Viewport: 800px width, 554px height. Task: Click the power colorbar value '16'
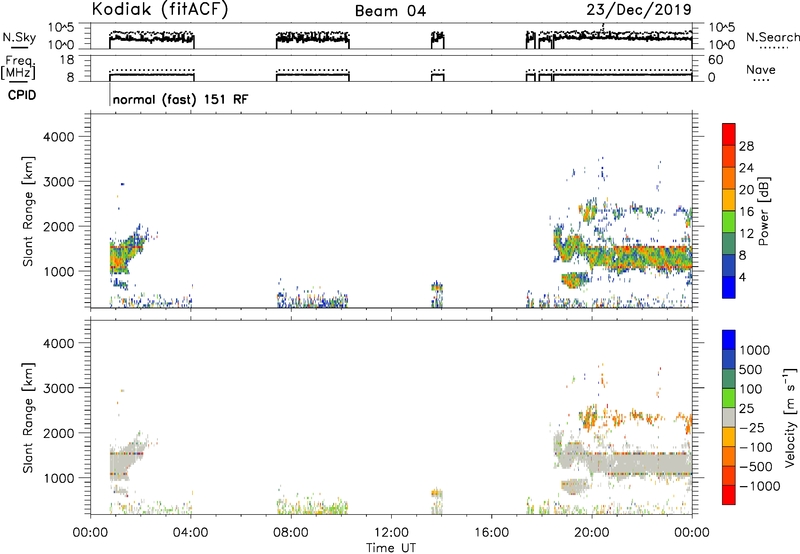[x=746, y=212]
